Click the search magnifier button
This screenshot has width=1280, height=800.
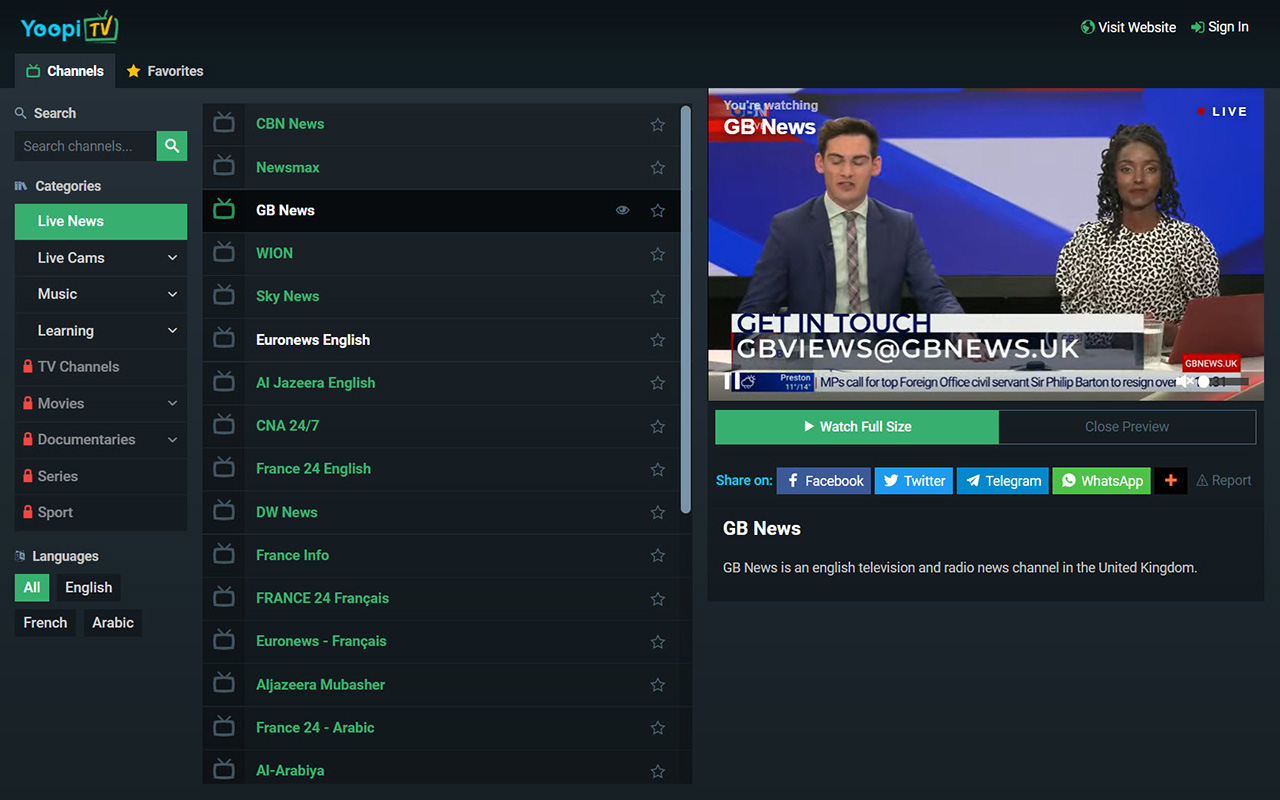click(172, 146)
